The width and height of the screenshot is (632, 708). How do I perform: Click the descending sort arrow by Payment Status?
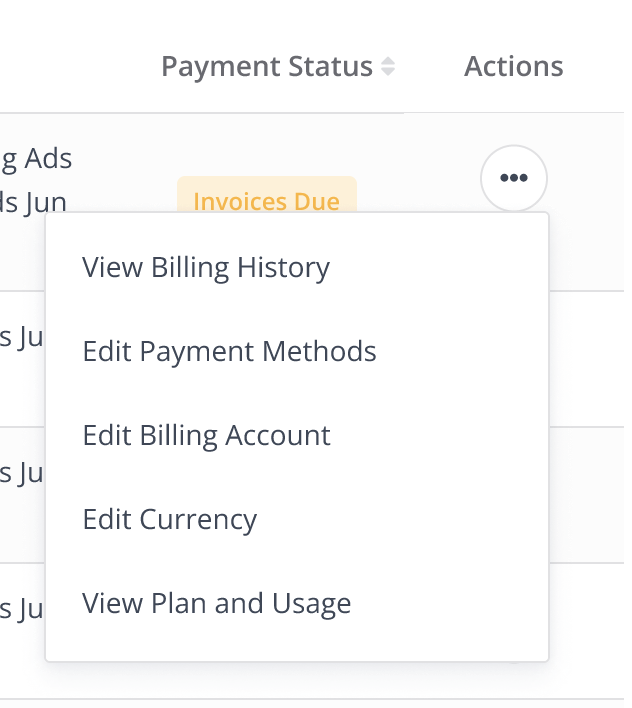(388, 72)
